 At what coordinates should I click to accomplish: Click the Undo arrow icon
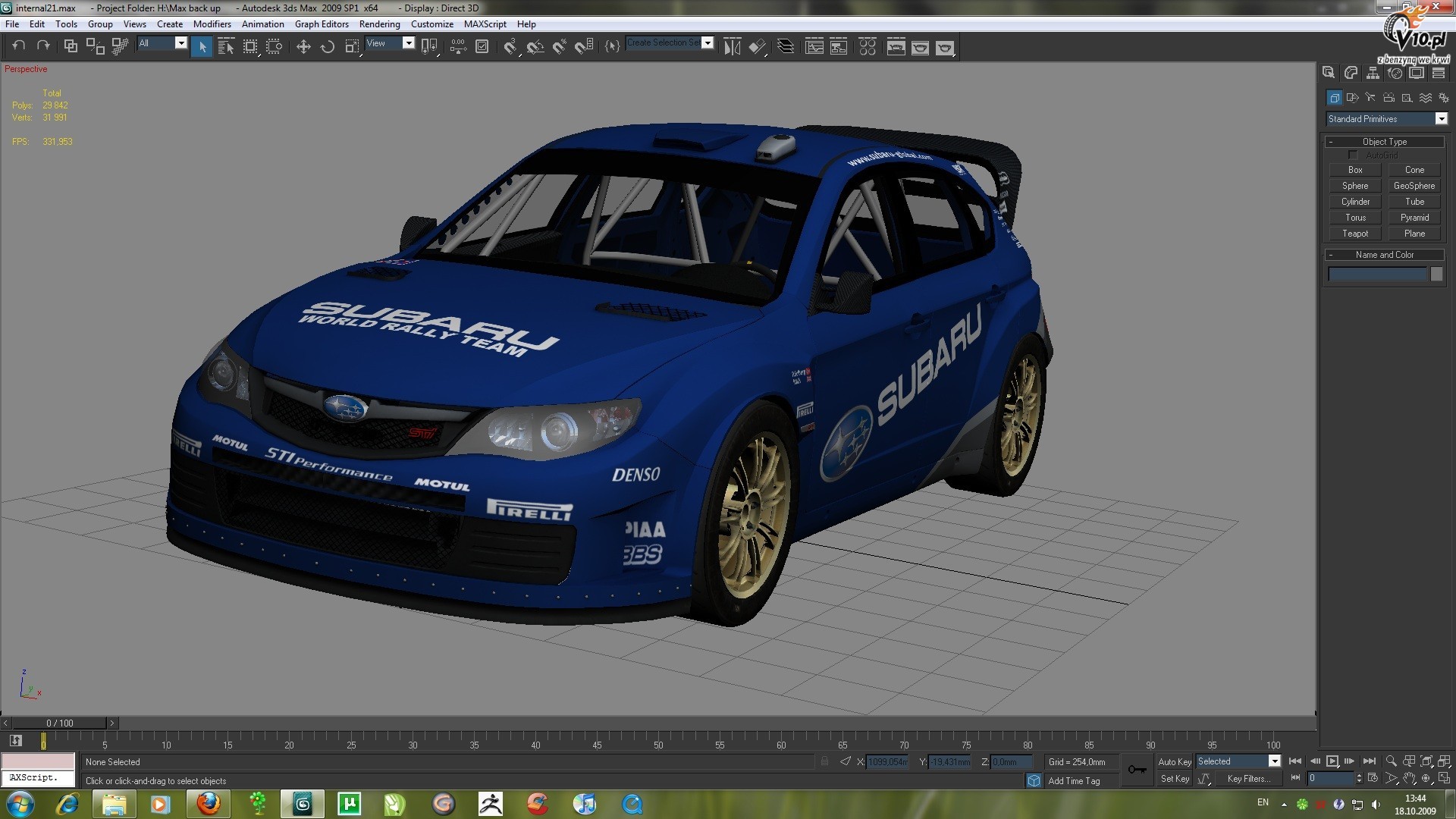pos(19,46)
